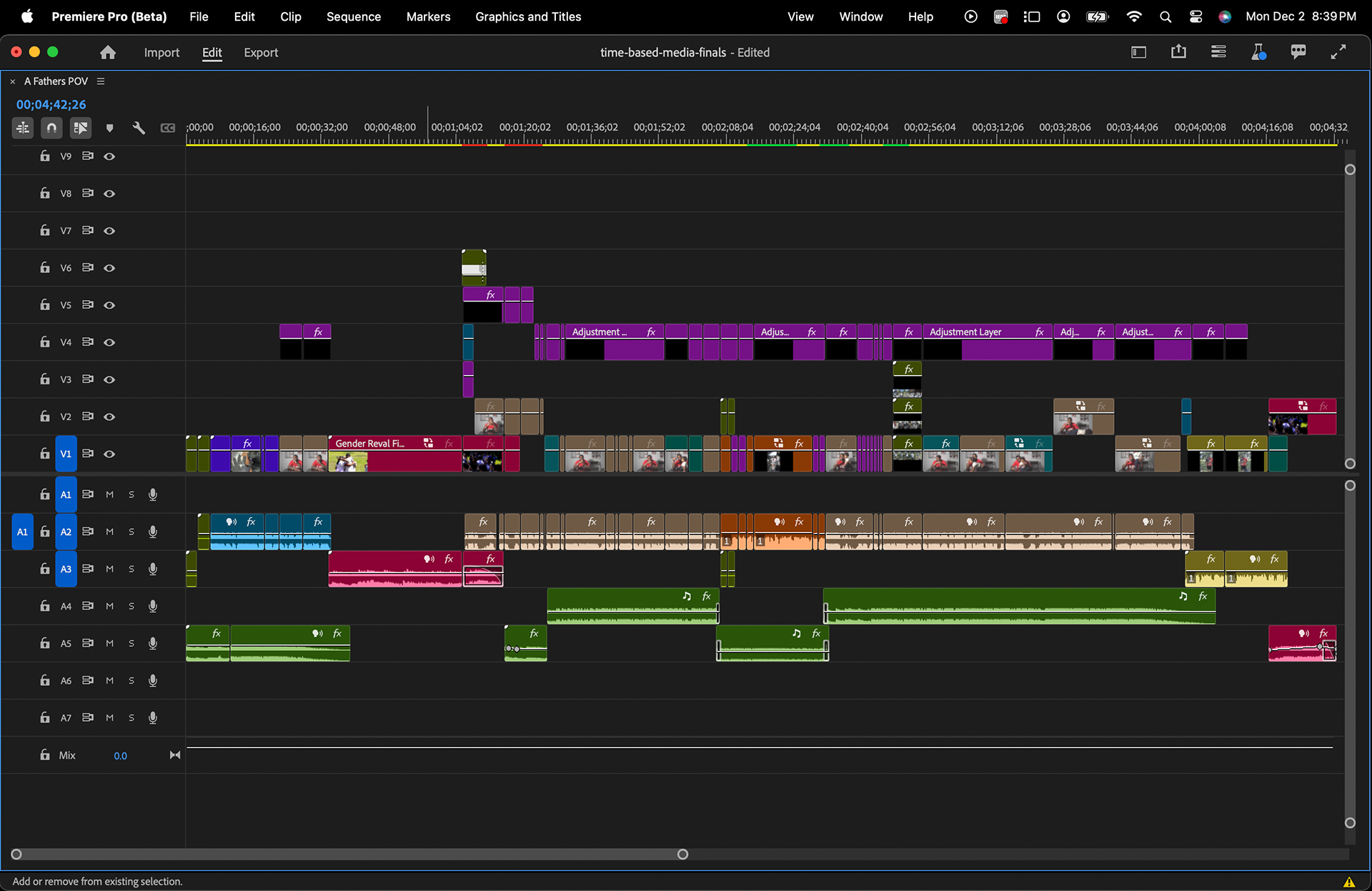Viewport: 1372px width, 891px height.
Task: Toggle the linked selection icon
Action: [80, 128]
